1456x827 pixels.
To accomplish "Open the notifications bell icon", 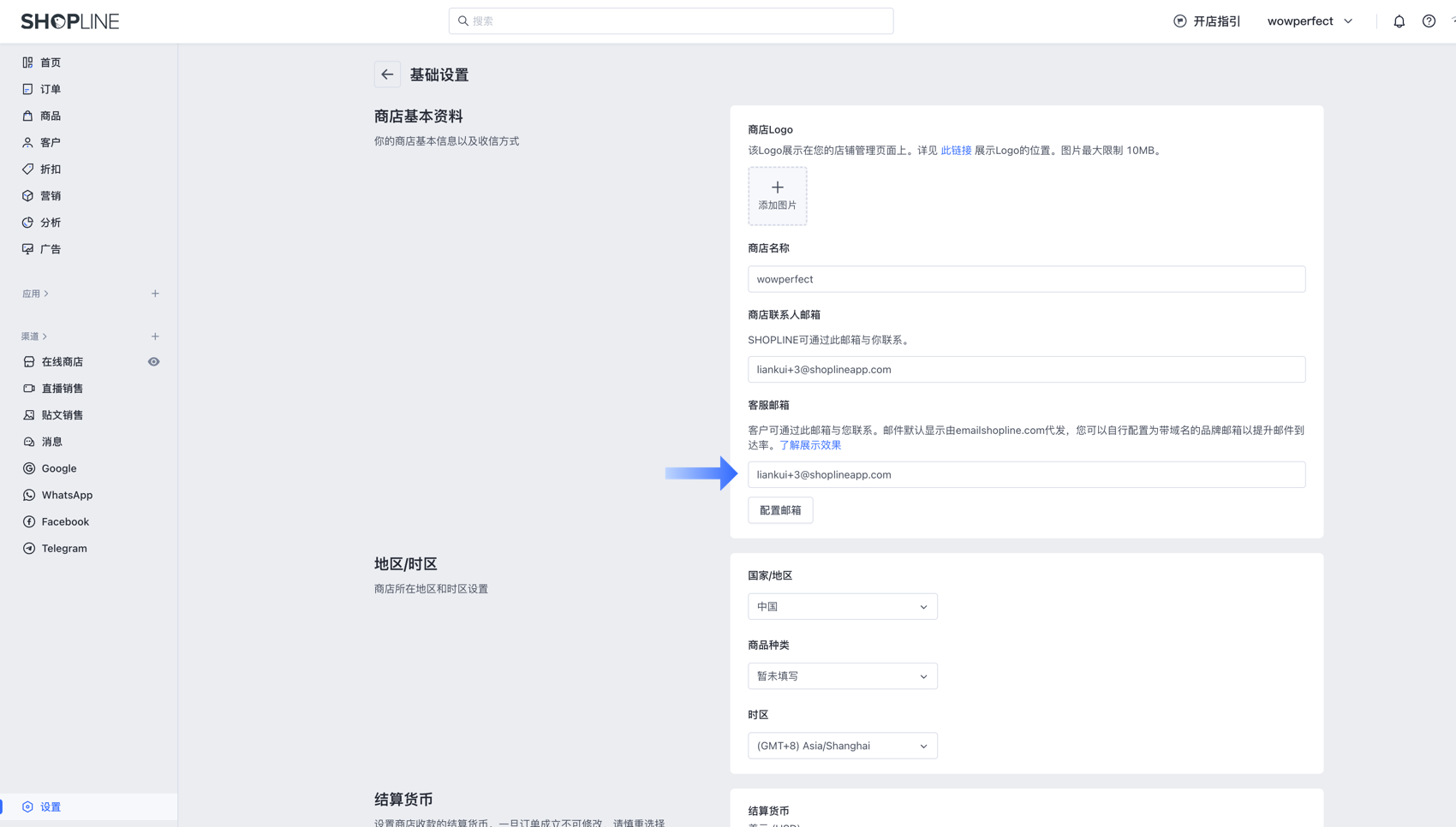I will point(1399,21).
